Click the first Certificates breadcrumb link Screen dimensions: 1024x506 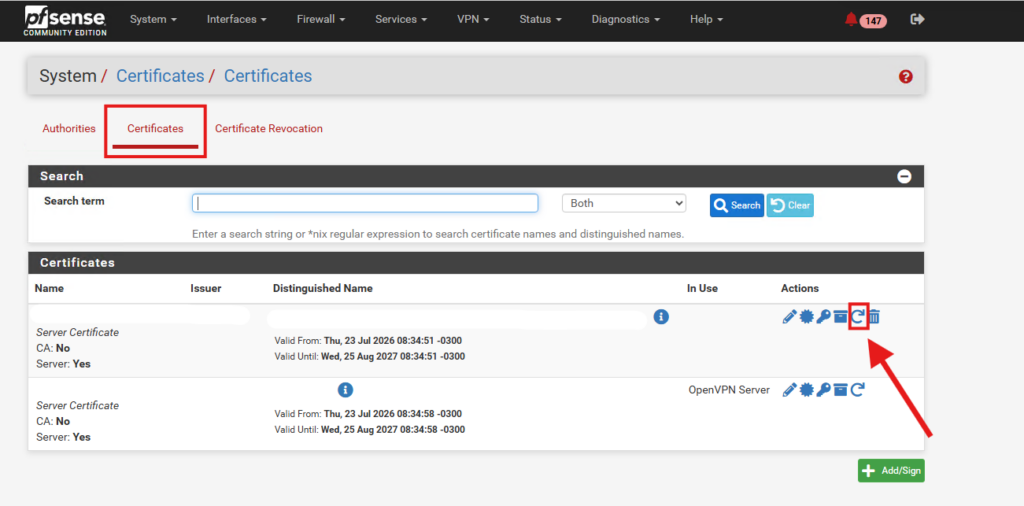(160, 76)
